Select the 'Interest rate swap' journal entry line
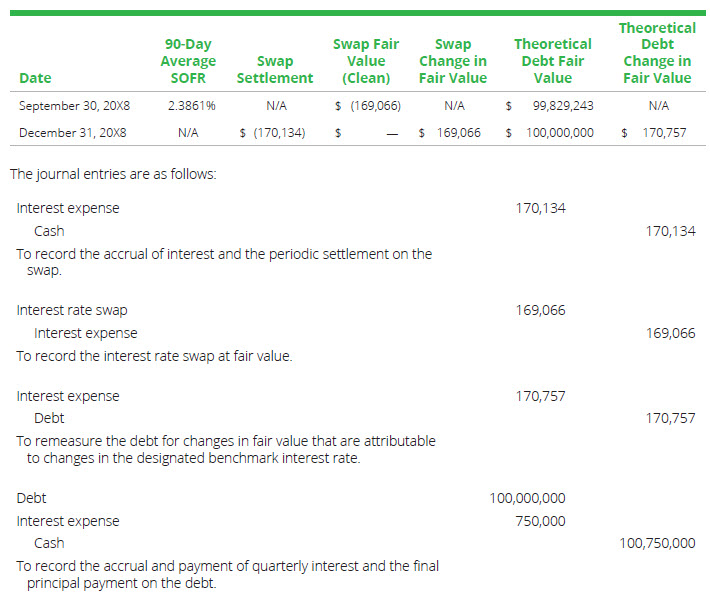Viewport: 710px width, 605px height. (x=72, y=310)
